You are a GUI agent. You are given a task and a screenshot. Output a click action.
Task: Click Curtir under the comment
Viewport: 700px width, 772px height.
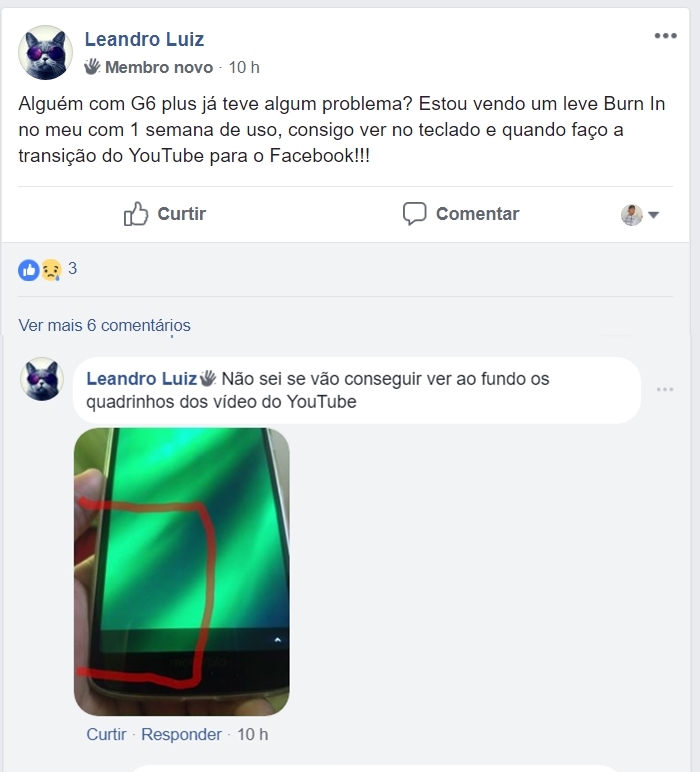tap(106, 734)
